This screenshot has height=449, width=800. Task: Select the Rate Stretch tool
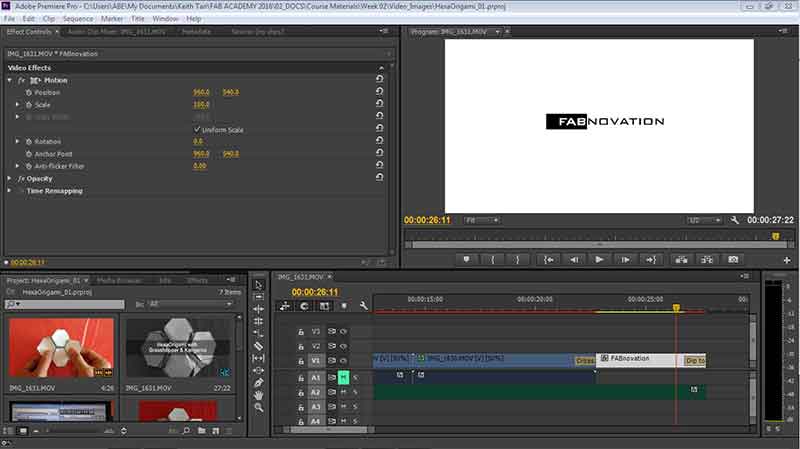tap(259, 334)
